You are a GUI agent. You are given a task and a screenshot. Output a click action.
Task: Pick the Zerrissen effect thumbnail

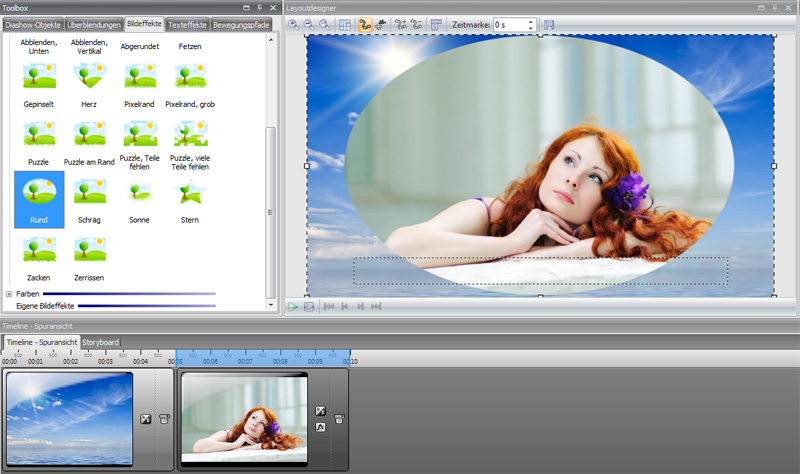[89, 249]
